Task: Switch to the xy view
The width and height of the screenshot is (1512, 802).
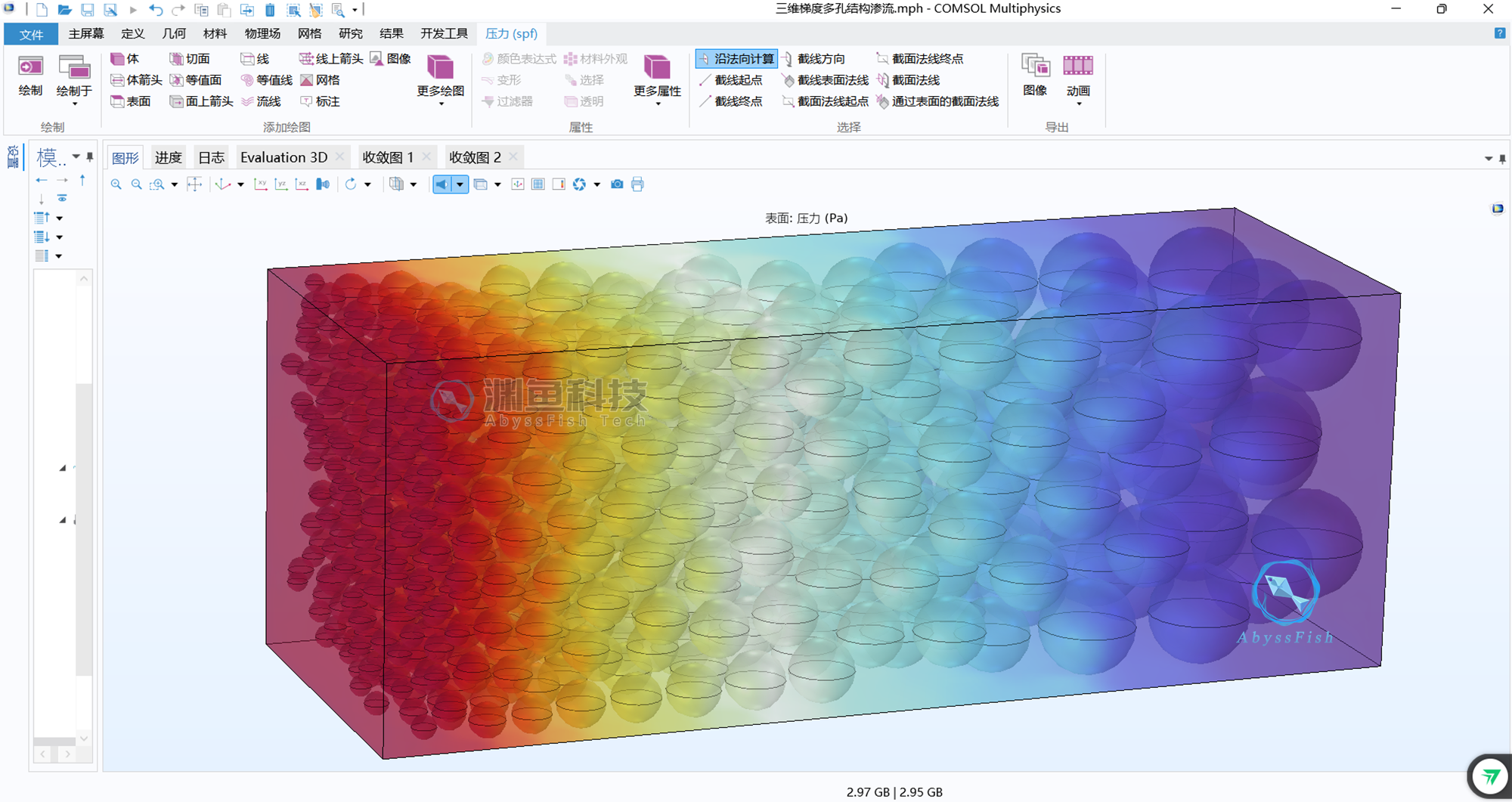Action: click(x=261, y=184)
